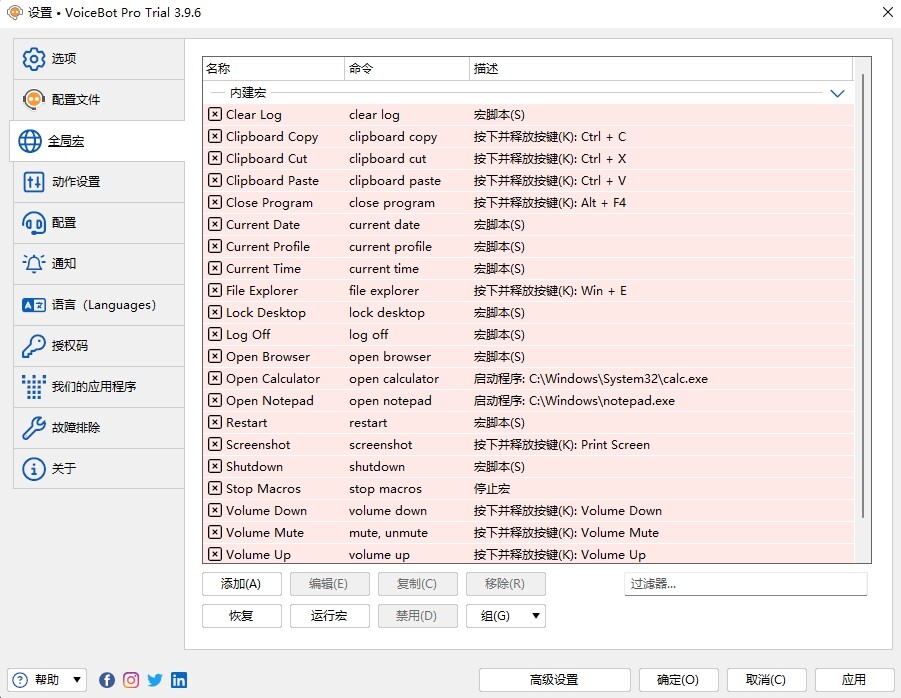Viewport: 901px width, 698px height.
Task: Switch to the 授权码 tab
Action: [99, 346]
